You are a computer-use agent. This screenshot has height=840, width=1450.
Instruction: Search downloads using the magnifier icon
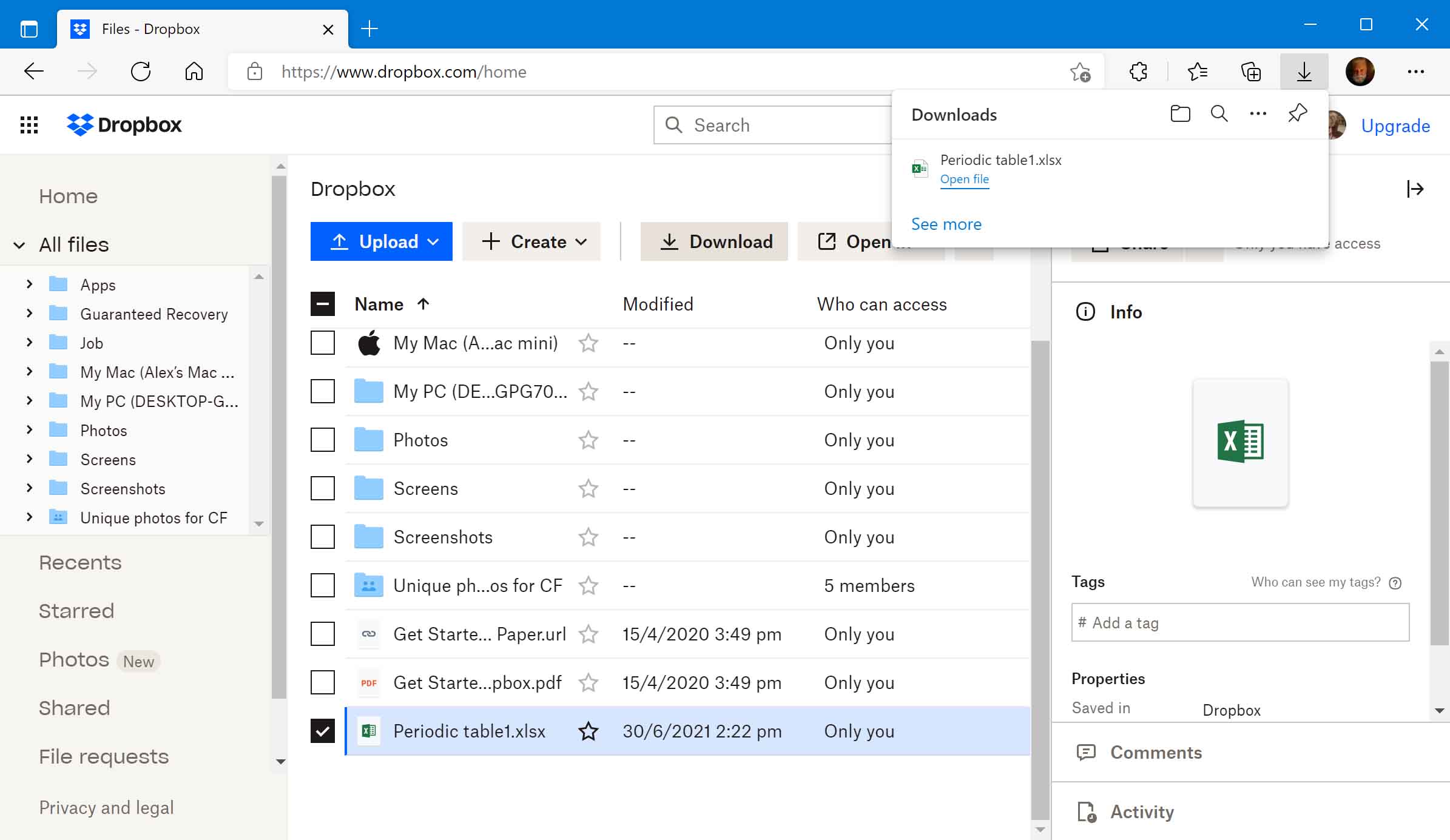click(x=1219, y=114)
